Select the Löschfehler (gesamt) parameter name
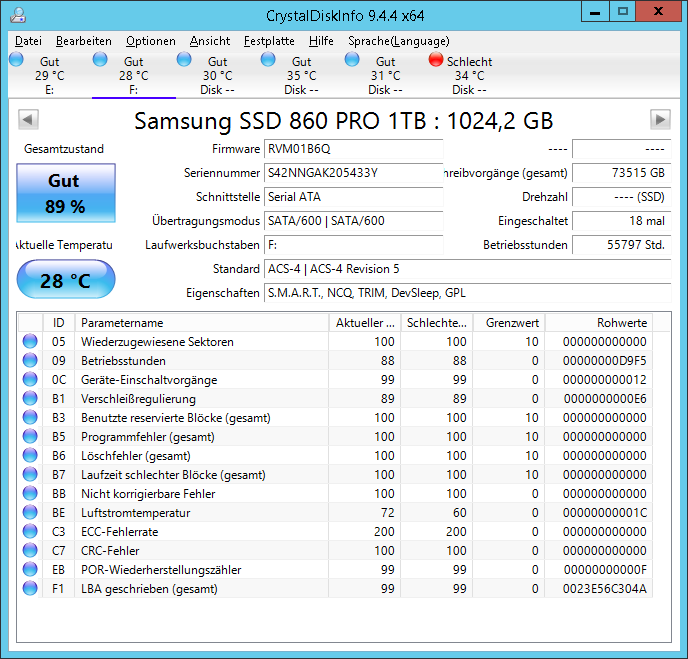Image resolution: width=688 pixels, height=659 pixels. click(x=136, y=456)
